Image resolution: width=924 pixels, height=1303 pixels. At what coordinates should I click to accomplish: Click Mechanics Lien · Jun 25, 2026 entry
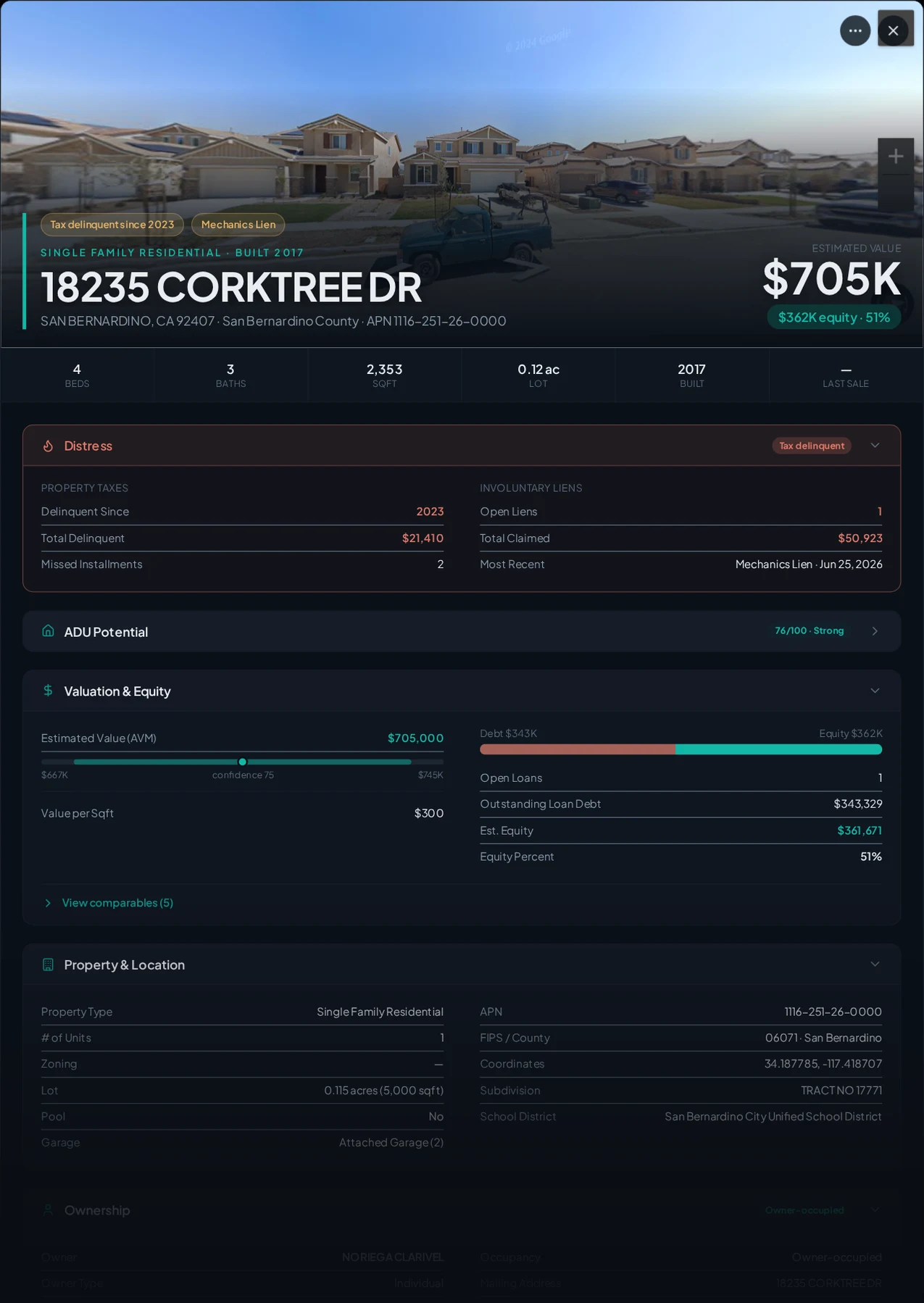click(809, 565)
